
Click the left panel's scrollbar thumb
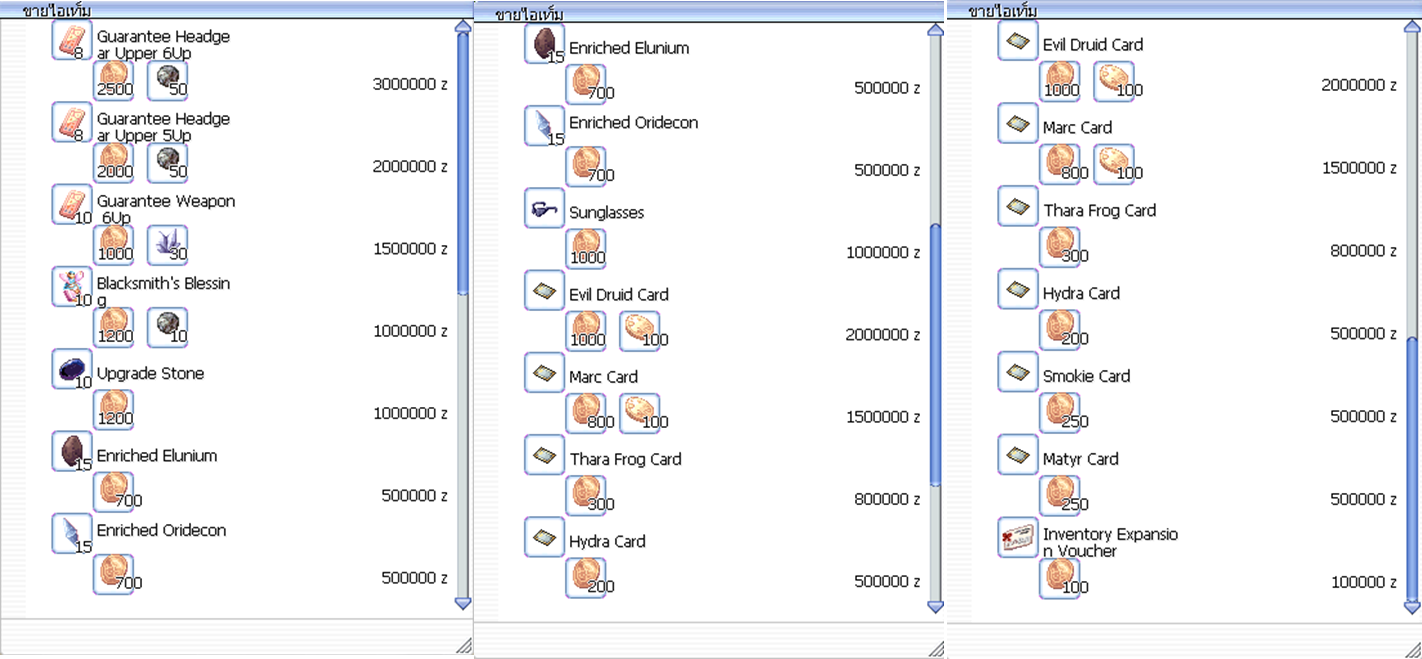click(x=462, y=165)
